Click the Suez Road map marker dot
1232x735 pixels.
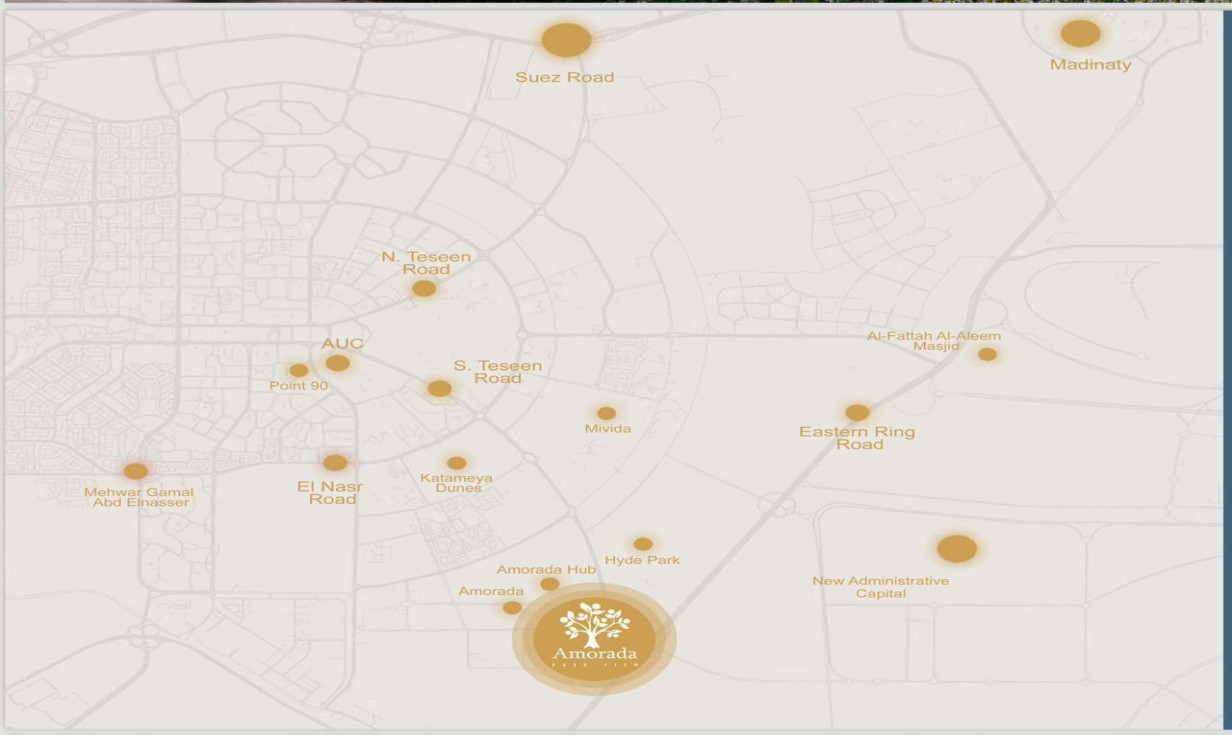(x=566, y=41)
